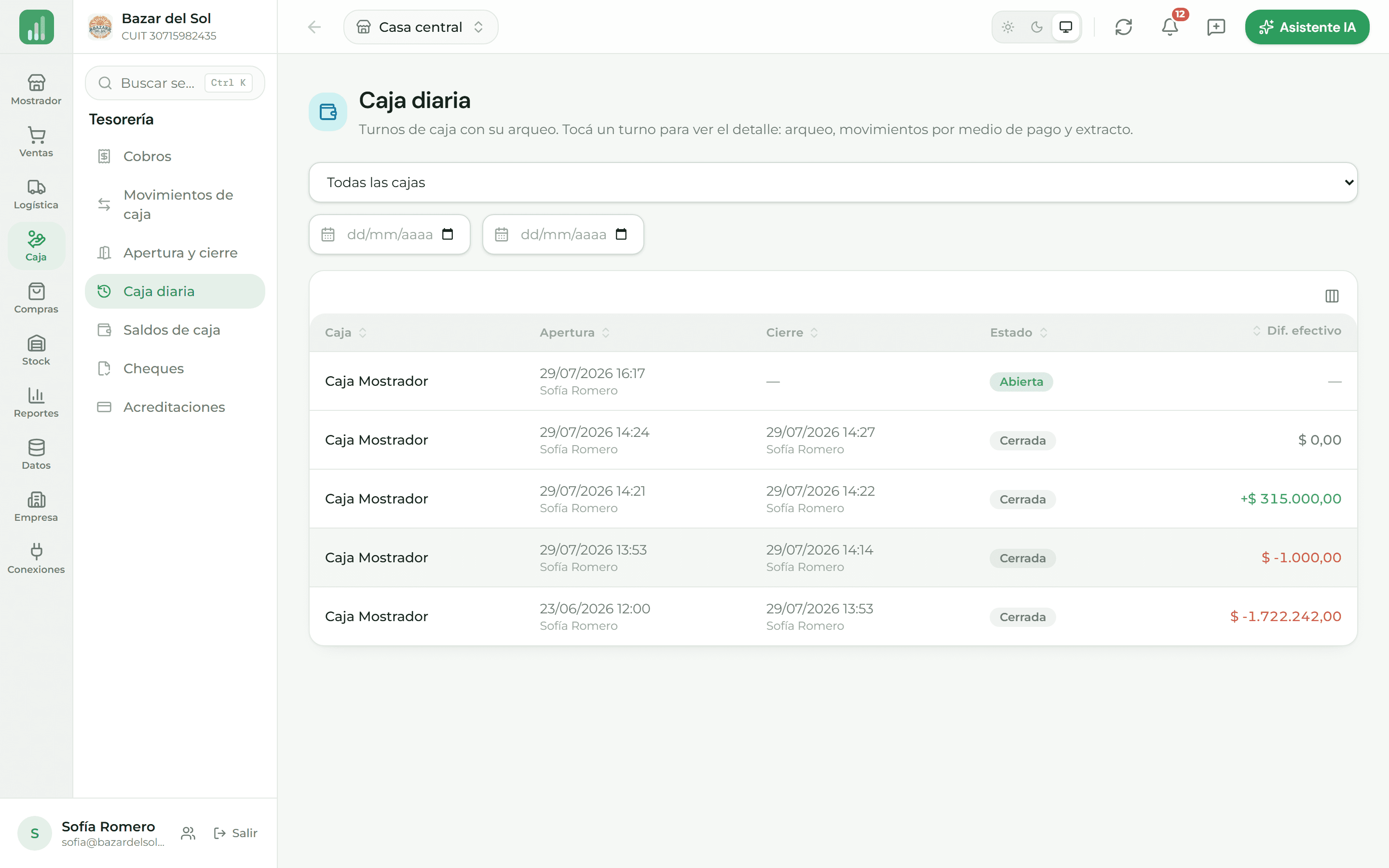
Task: Click the Bazar del Sol company logo
Action: coord(100,27)
